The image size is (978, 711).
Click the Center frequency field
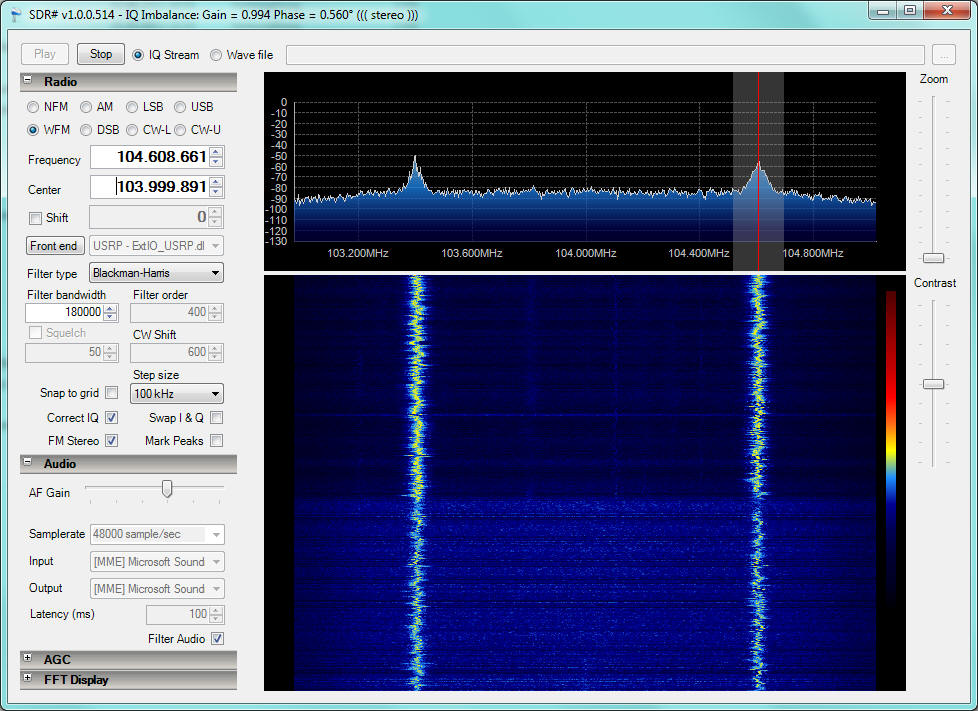(150, 186)
